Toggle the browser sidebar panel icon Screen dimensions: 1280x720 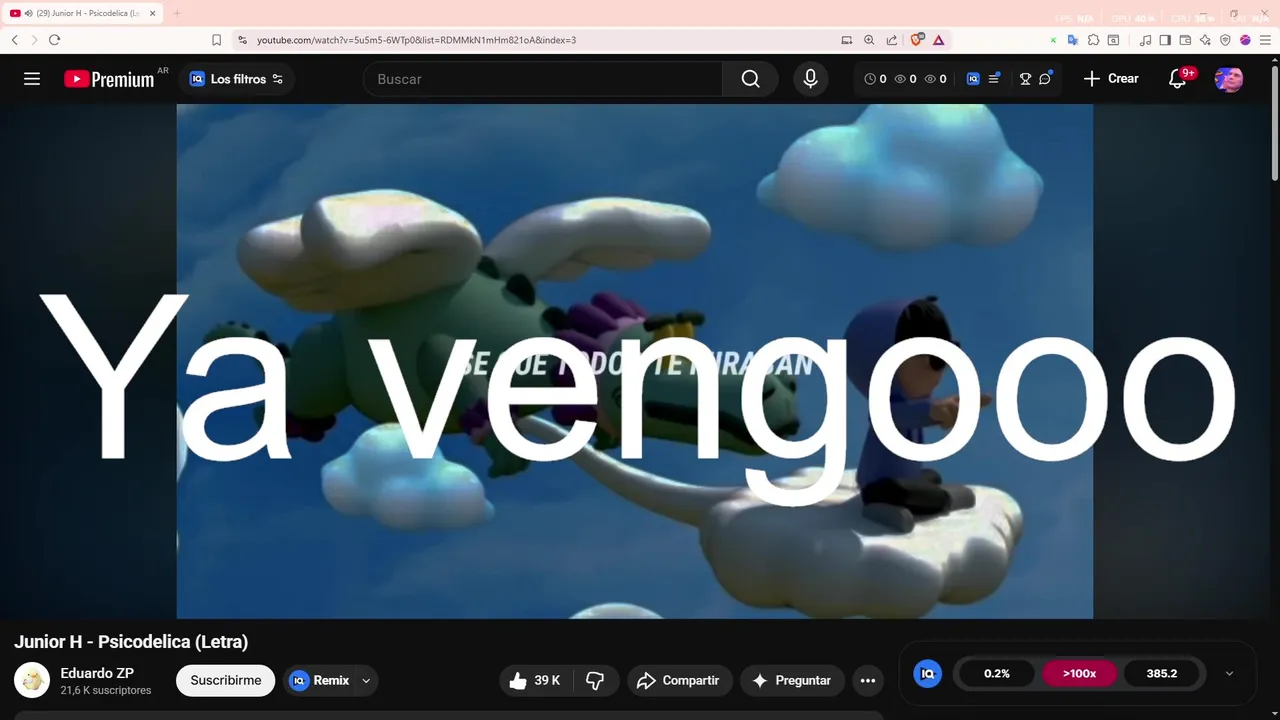[x=1165, y=40]
